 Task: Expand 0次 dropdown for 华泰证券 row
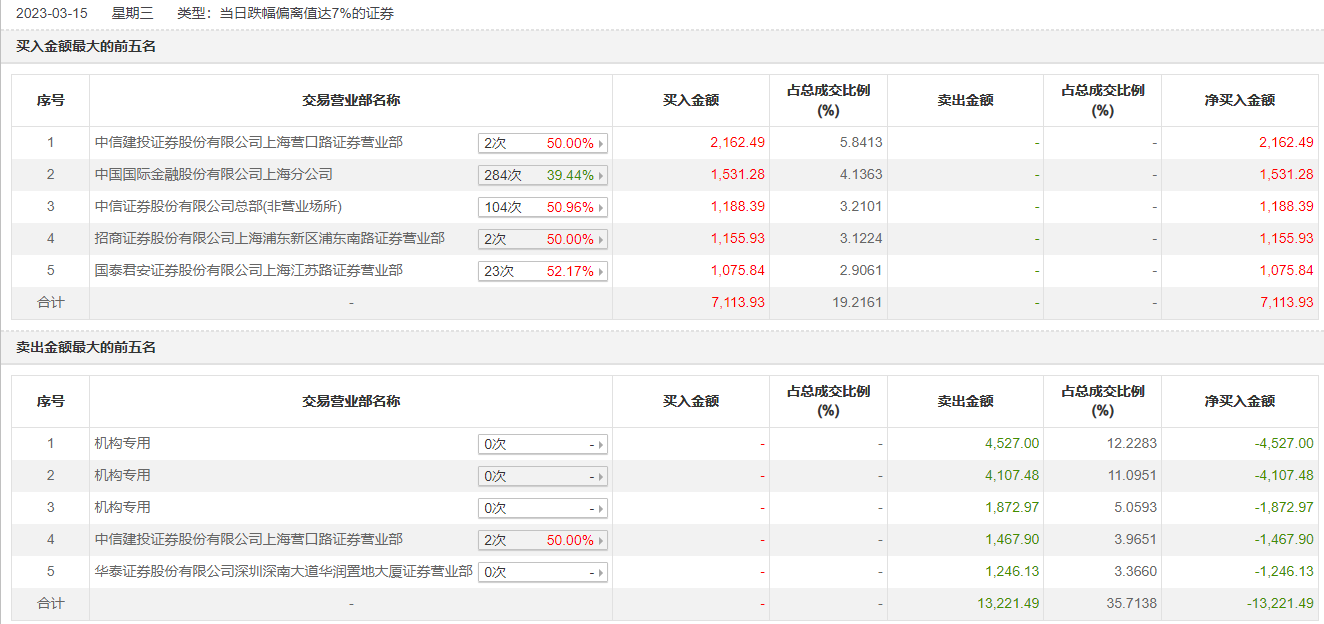[543, 573]
